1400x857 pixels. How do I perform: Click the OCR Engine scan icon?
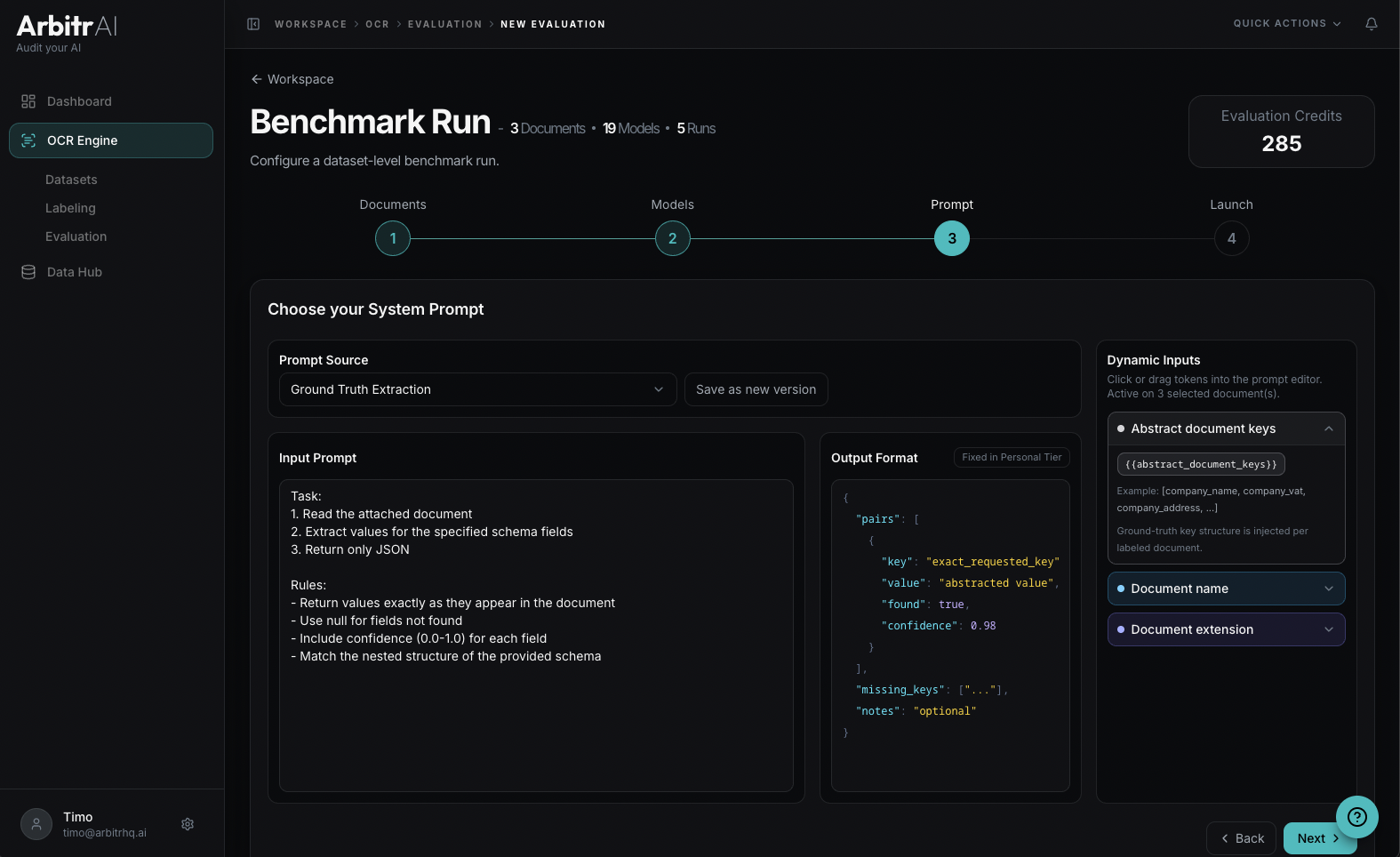(28, 140)
